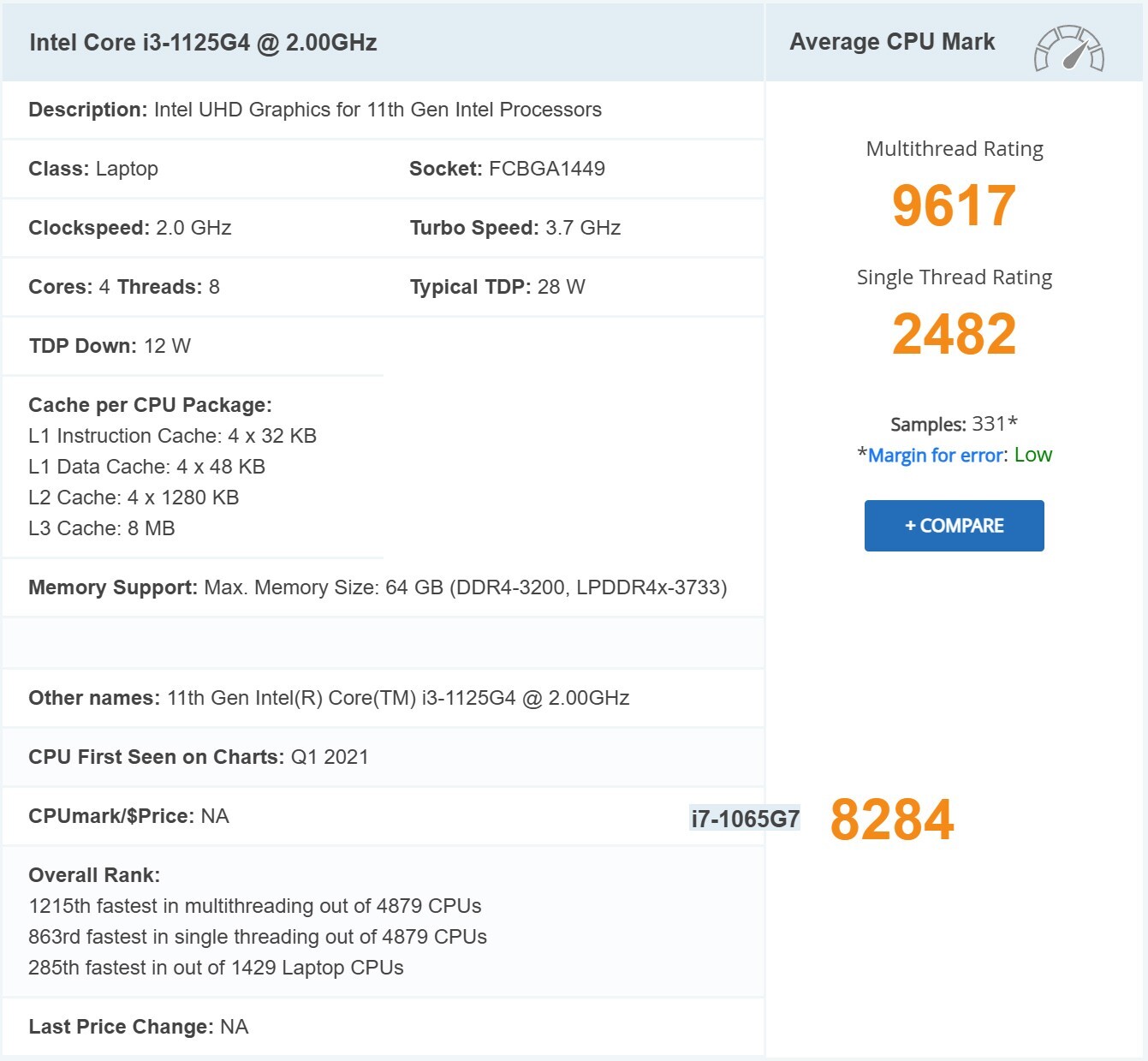Select the Cores: 4 Threads: 8 line
Viewport: 1148px width, 1061px height.
point(124,287)
